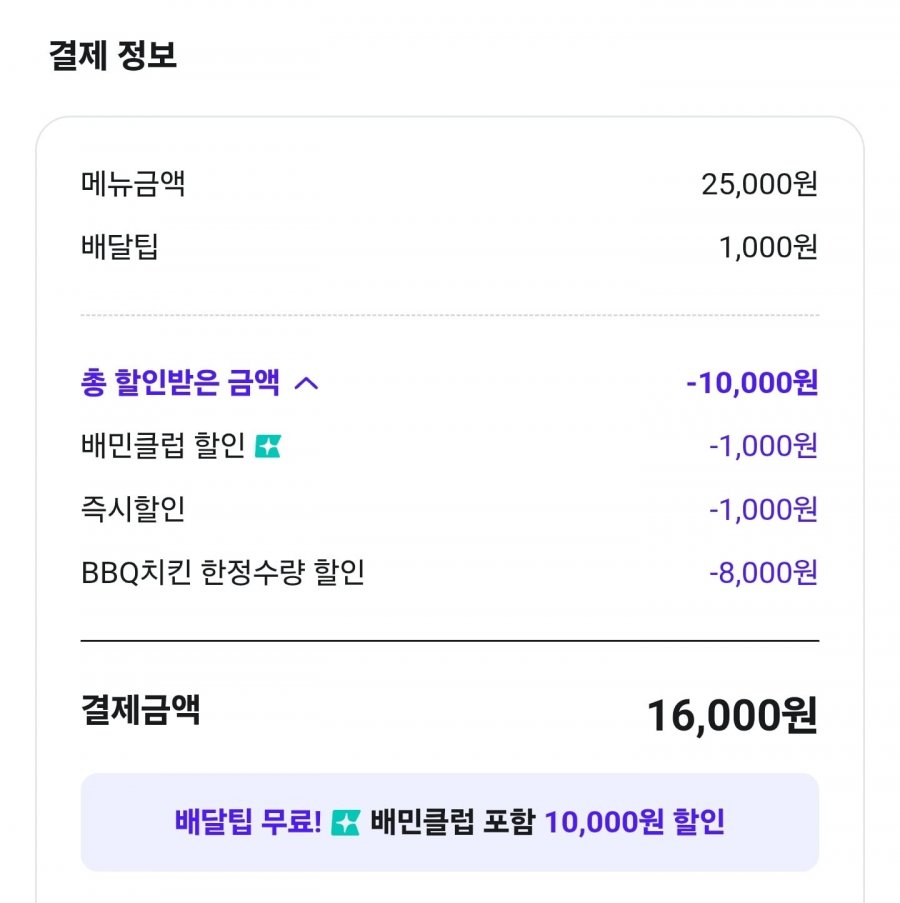Select the 총 할인받은 금액 label

point(180,382)
